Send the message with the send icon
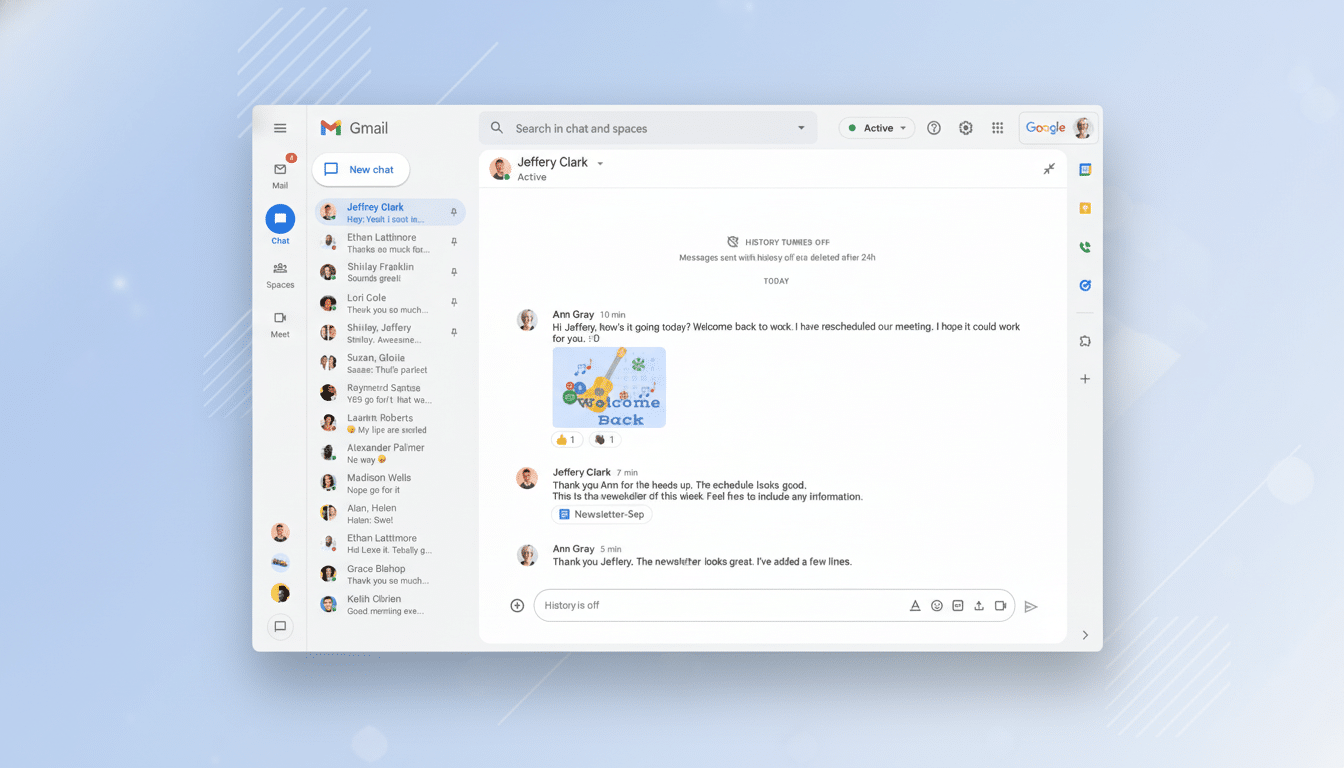Image resolution: width=1344 pixels, height=768 pixels. click(x=1031, y=605)
